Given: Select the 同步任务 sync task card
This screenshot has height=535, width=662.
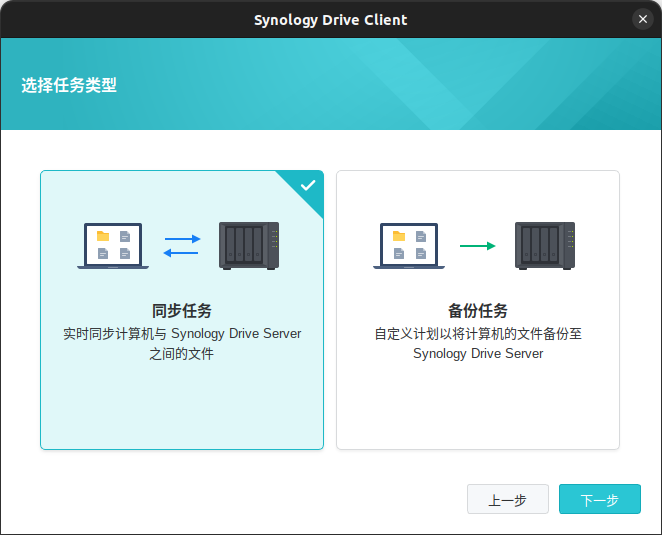Looking at the screenshot, I should 182,310.
